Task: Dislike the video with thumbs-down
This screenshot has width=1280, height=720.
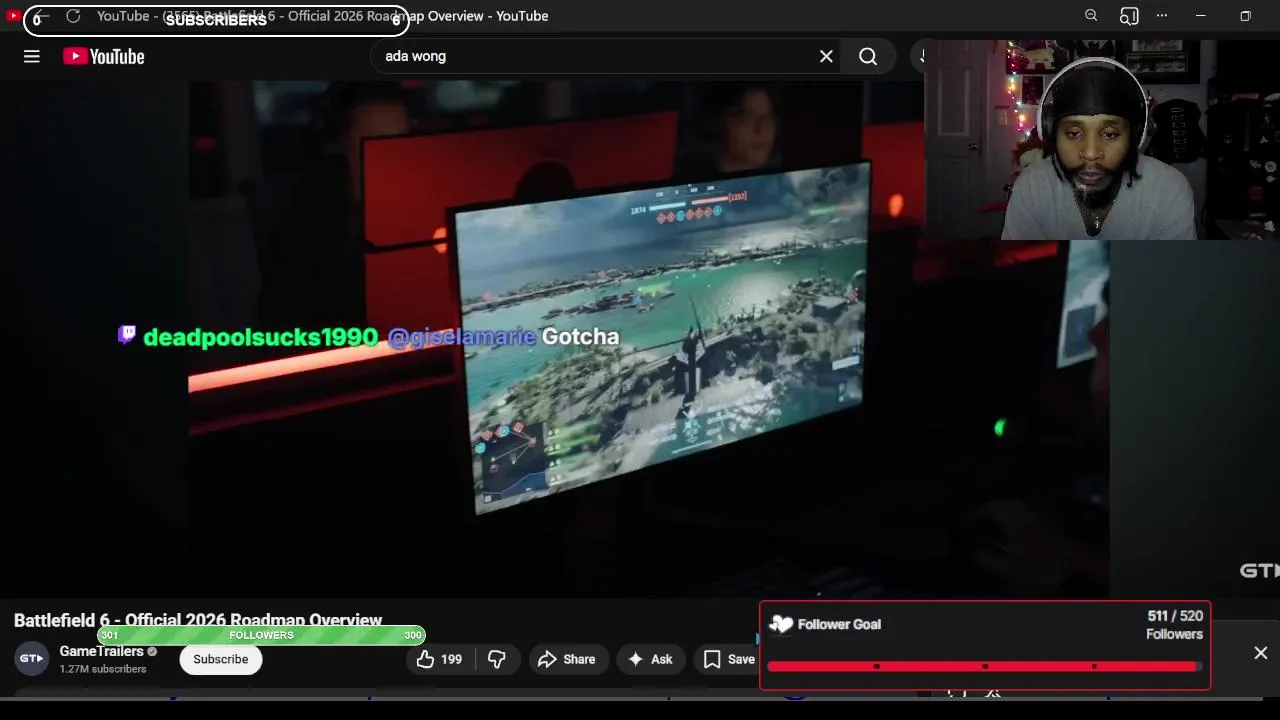Action: tap(497, 659)
